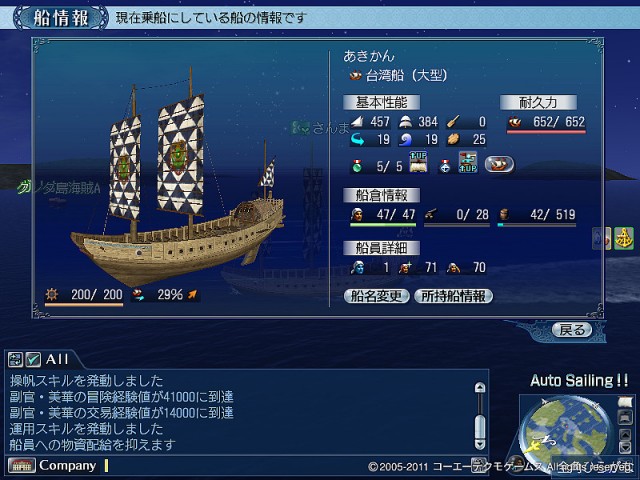Click the cannon count icon
This screenshot has height=480, width=640.
click(x=431, y=214)
